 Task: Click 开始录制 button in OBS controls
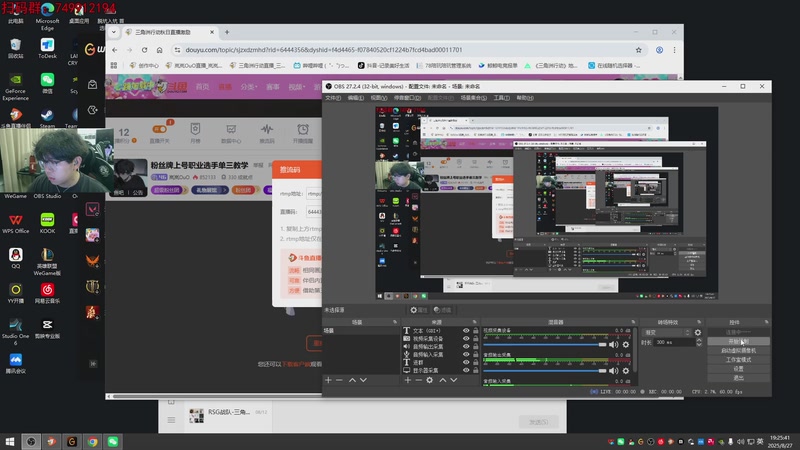[738, 341]
